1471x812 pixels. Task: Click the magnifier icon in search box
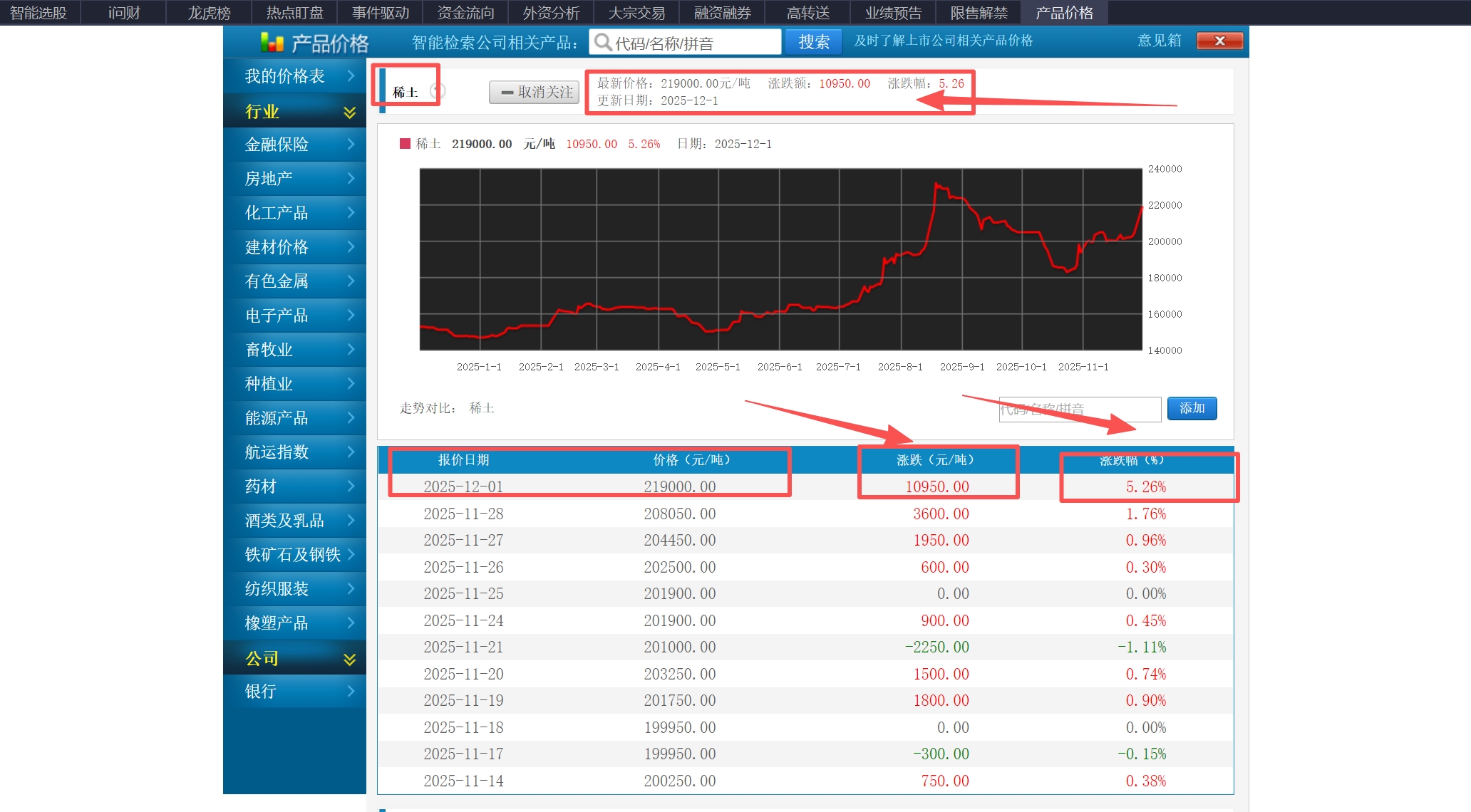click(603, 43)
